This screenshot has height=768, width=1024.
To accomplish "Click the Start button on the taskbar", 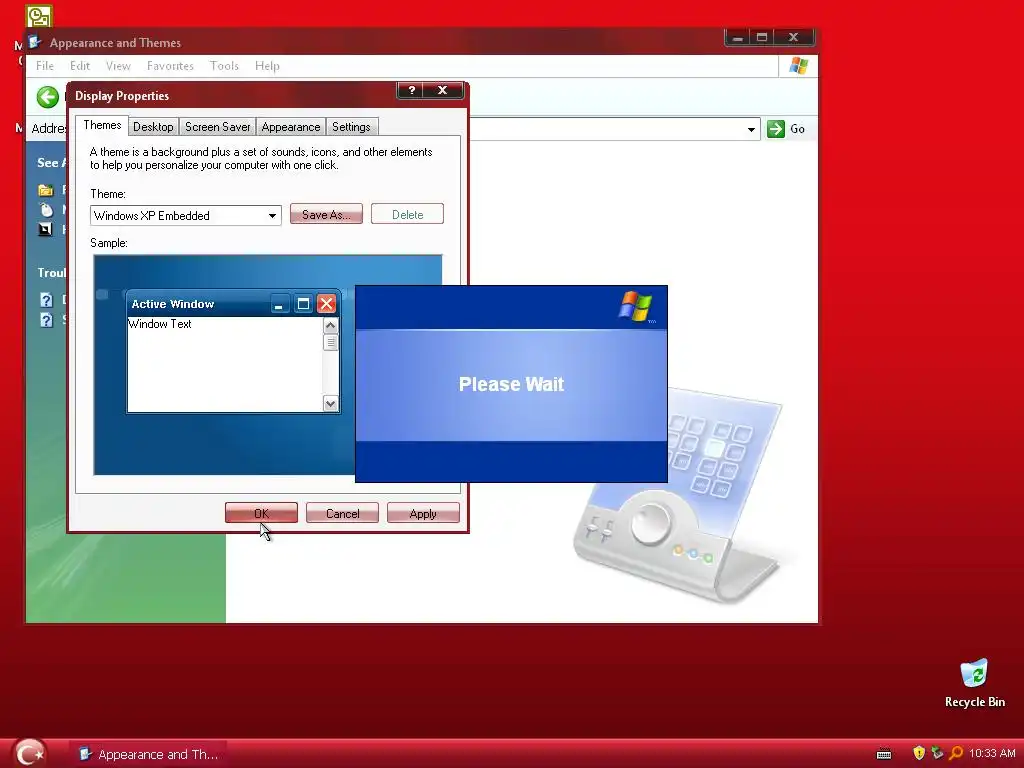I will (x=29, y=753).
